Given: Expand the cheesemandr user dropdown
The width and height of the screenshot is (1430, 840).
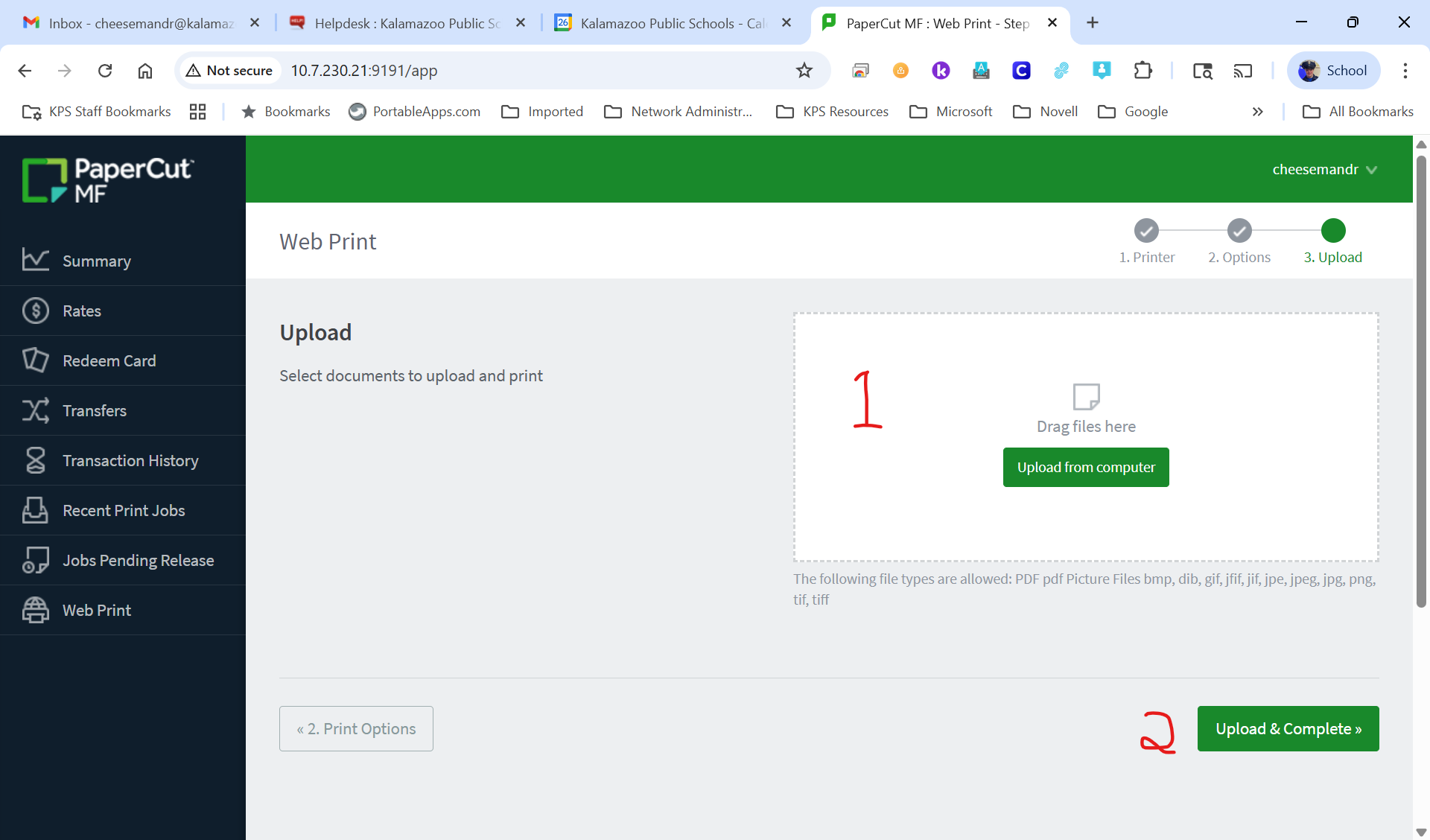Looking at the screenshot, I should click(x=1324, y=170).
